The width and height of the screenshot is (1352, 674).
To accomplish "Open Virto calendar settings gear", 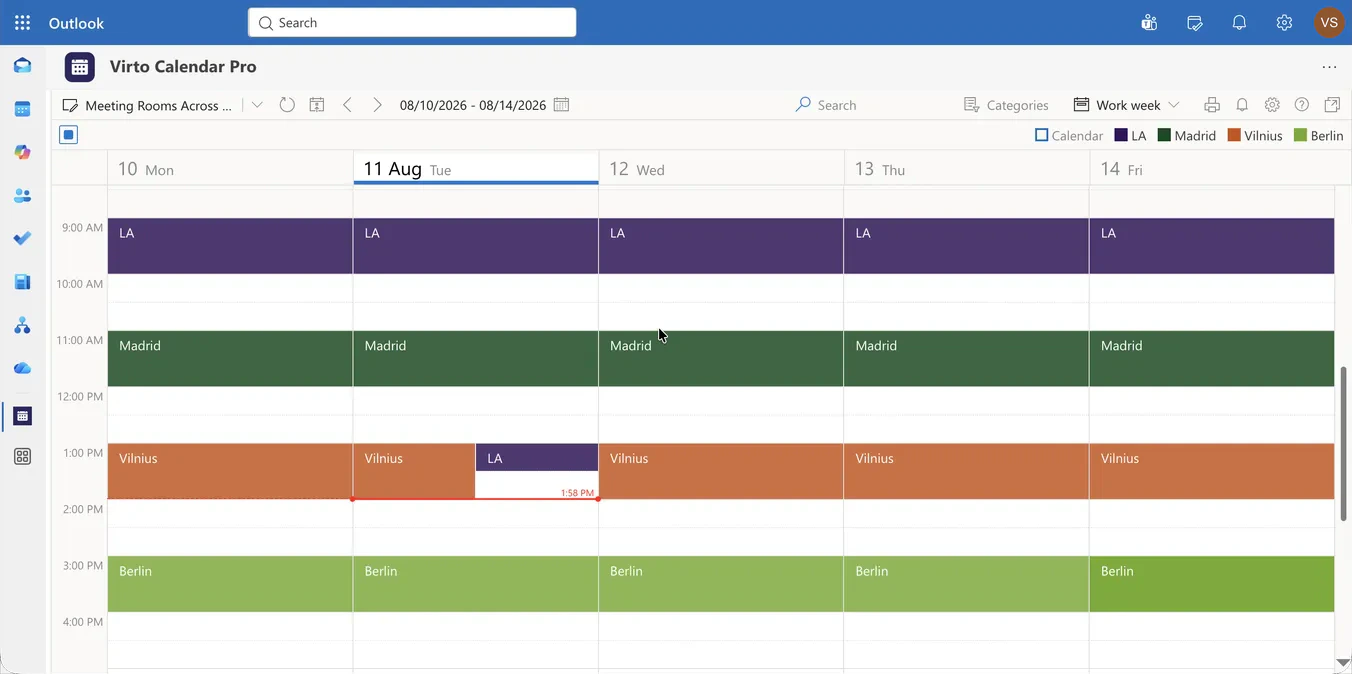I will coord(1272,104).
